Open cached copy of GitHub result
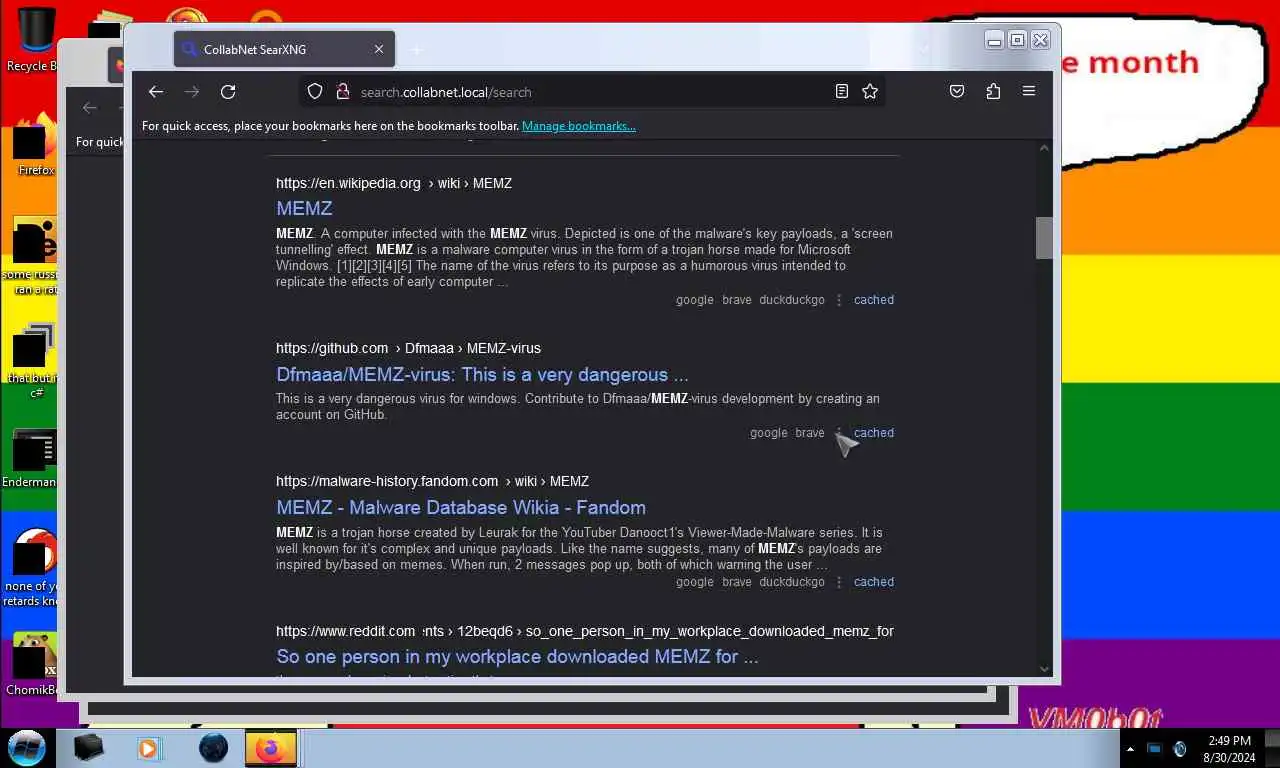 pyautogui.click(x=874, y=433)
